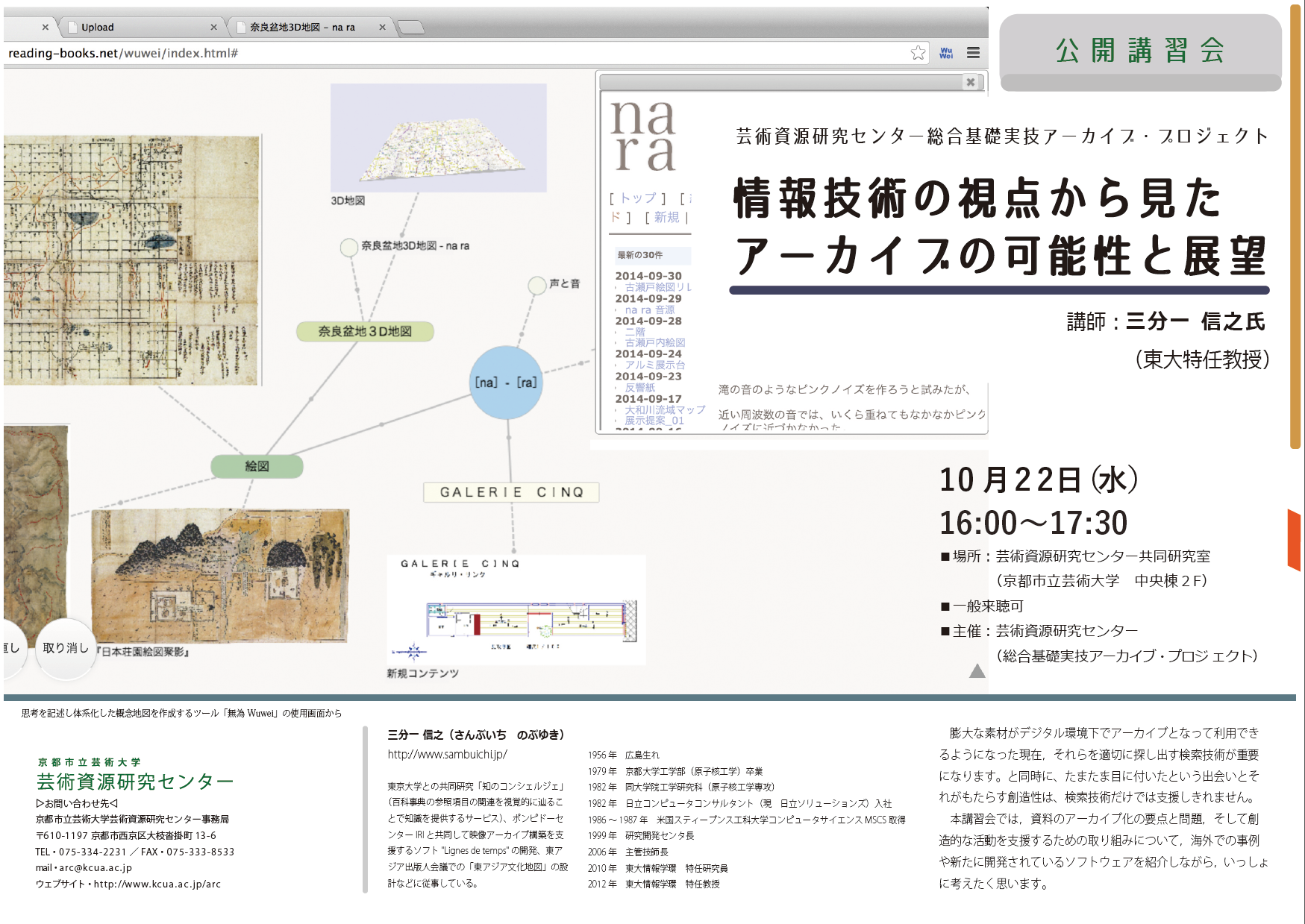Click the 声と音 circle node
This screenshot has width=1305, height=924.
tap(536, 285)
